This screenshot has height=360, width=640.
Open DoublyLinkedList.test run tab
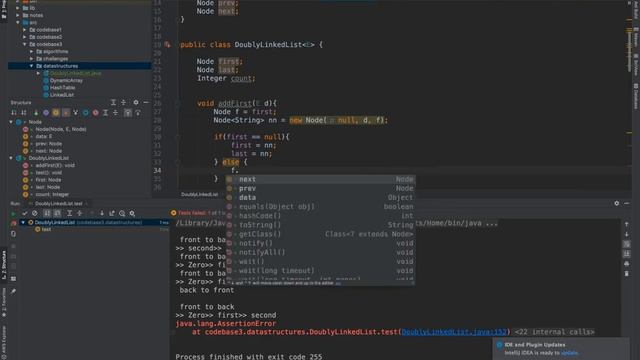click(x=58, y=203)
